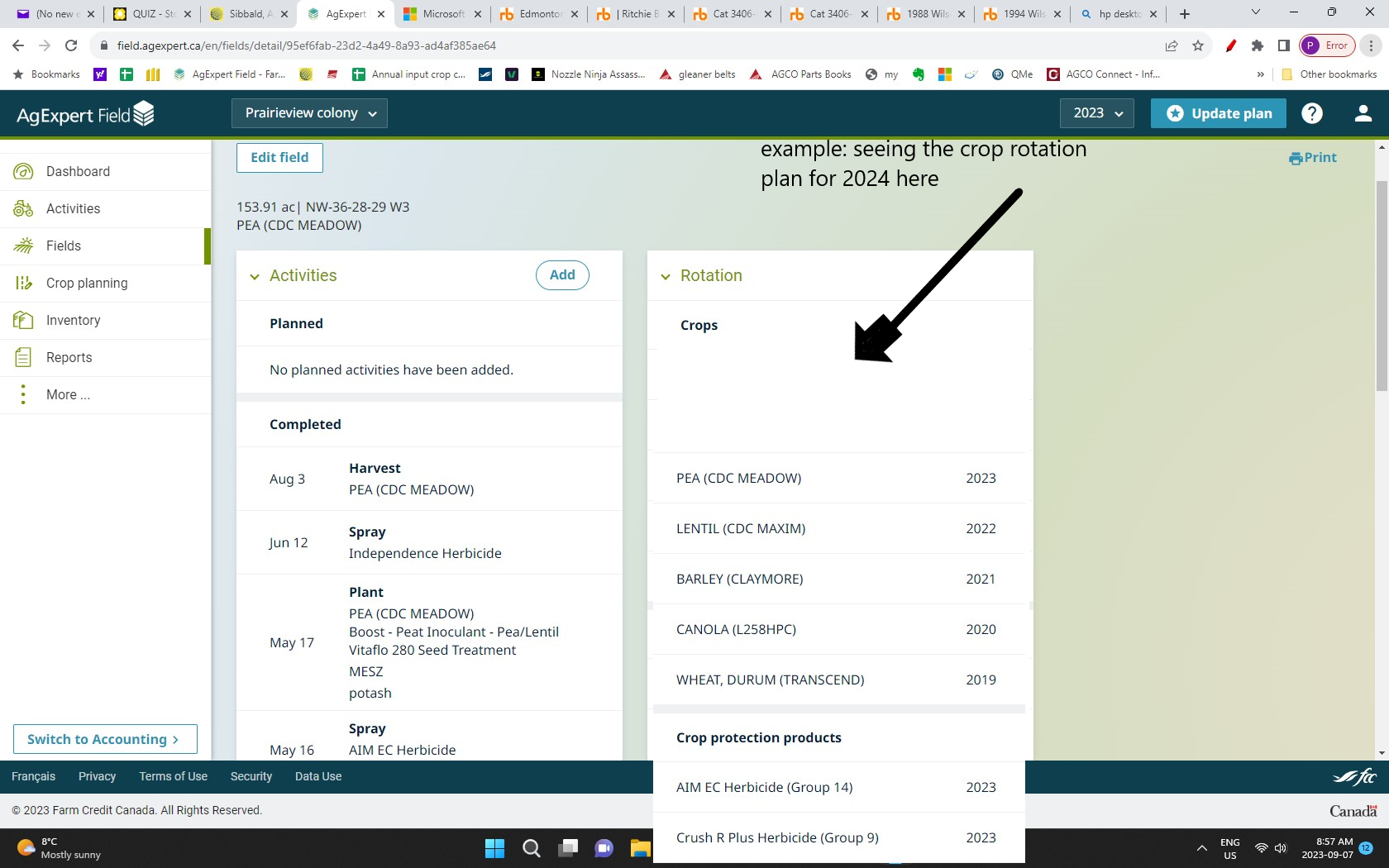
Task: Collapse the Activities section chevron
Action: click(255, 276)
